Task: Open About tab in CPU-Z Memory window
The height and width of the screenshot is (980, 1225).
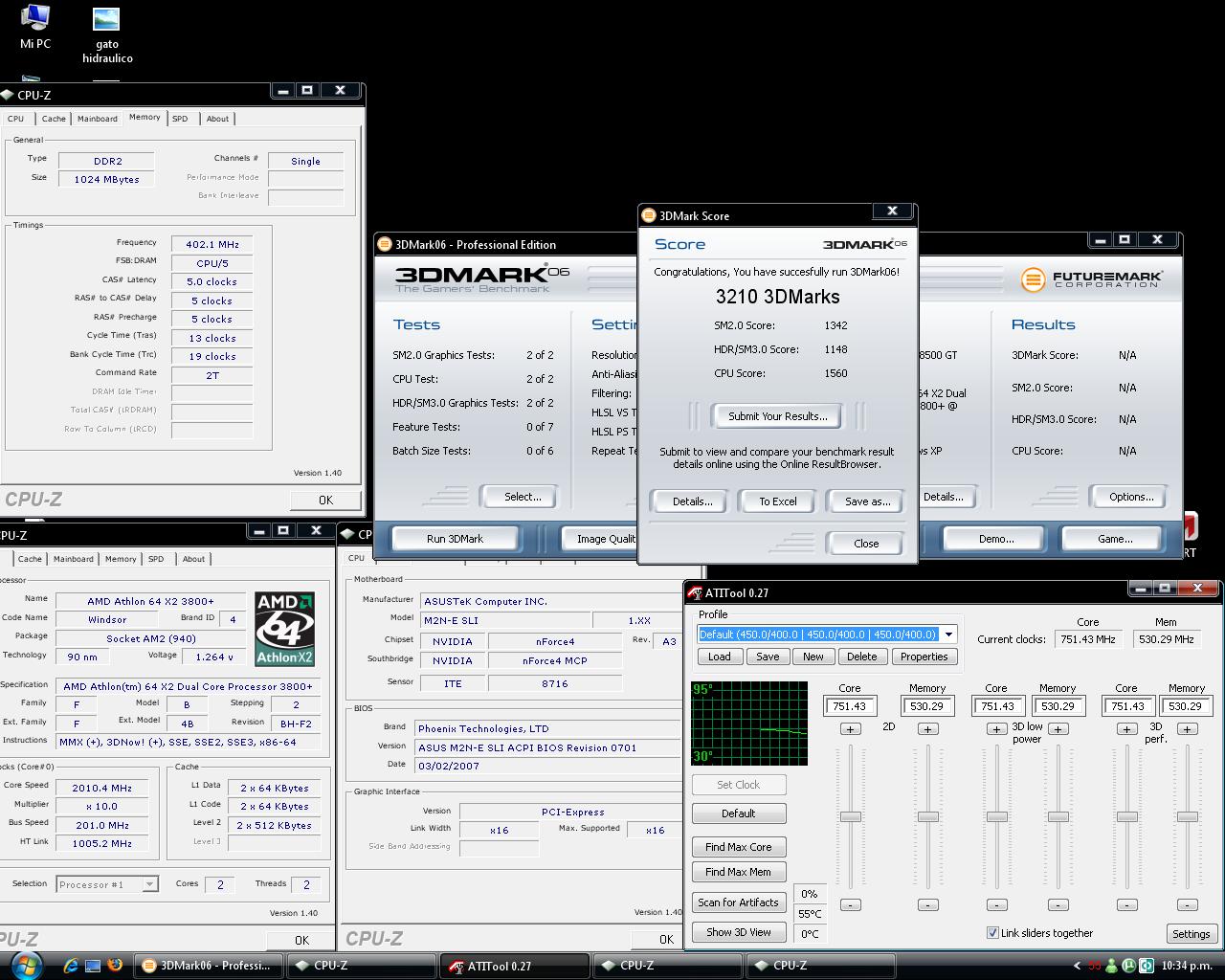Action: [x=217, y=119]
